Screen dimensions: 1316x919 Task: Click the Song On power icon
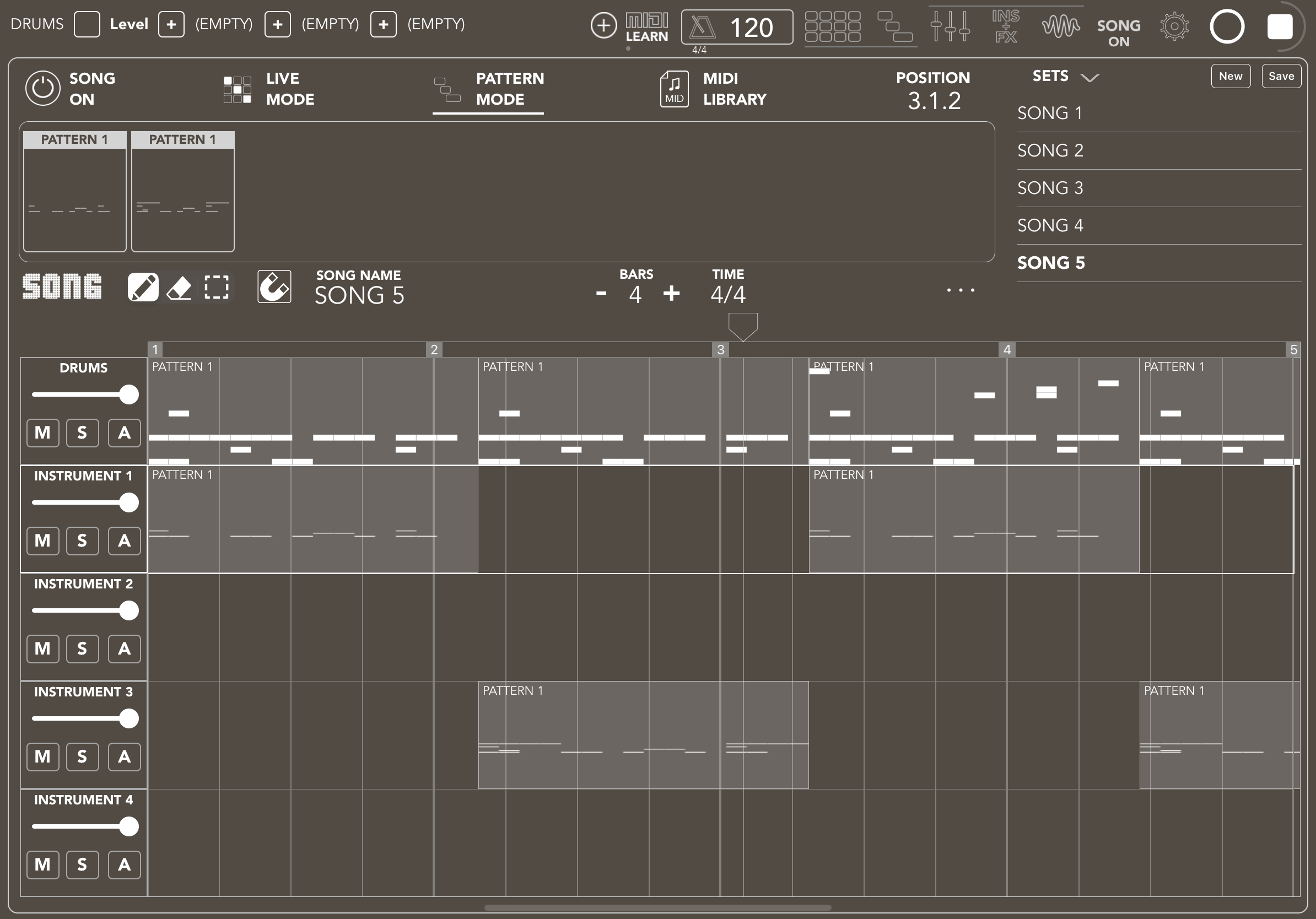point(42,88)
